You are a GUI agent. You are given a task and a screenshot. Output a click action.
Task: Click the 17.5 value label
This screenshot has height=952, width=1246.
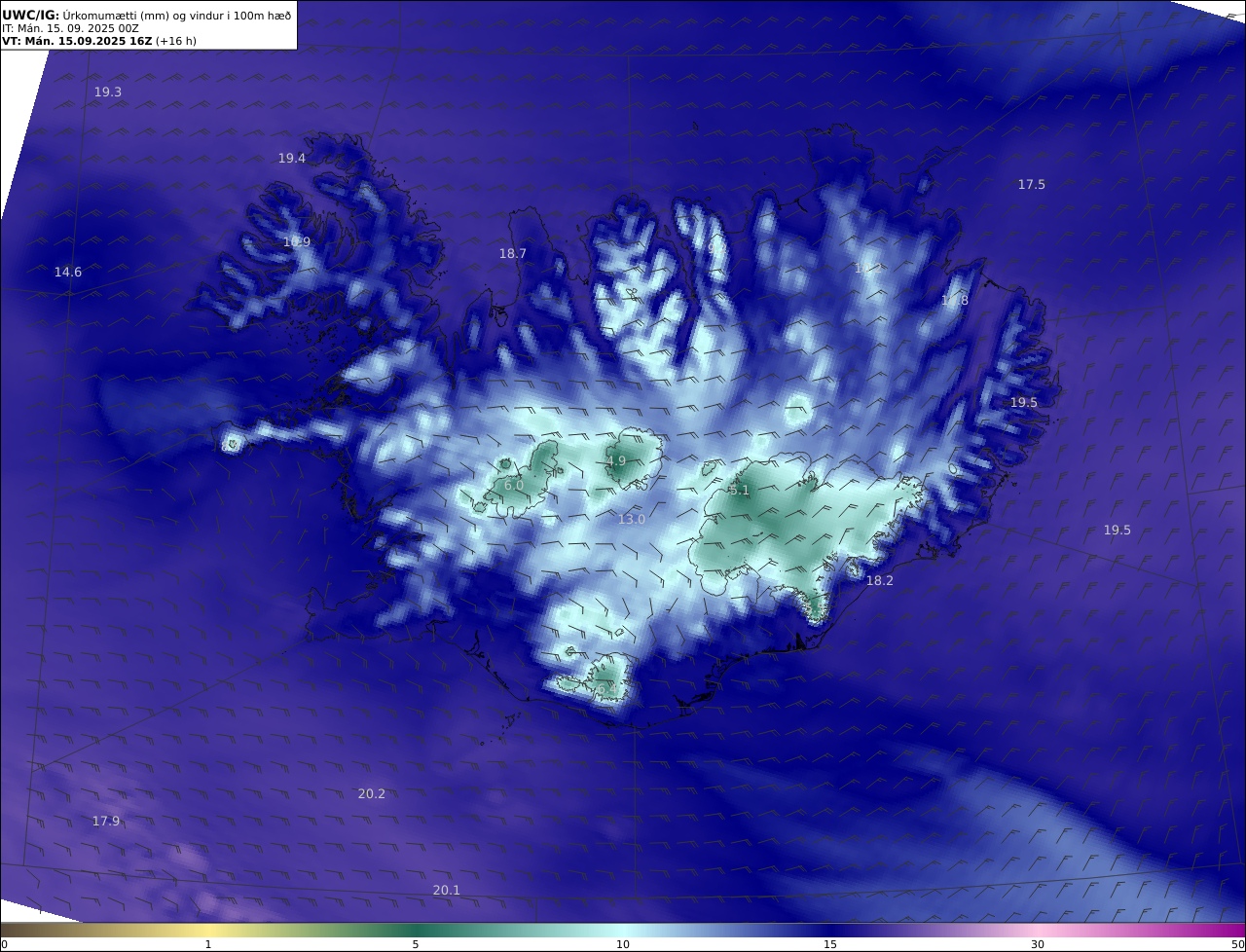(x=1032, y=184)
